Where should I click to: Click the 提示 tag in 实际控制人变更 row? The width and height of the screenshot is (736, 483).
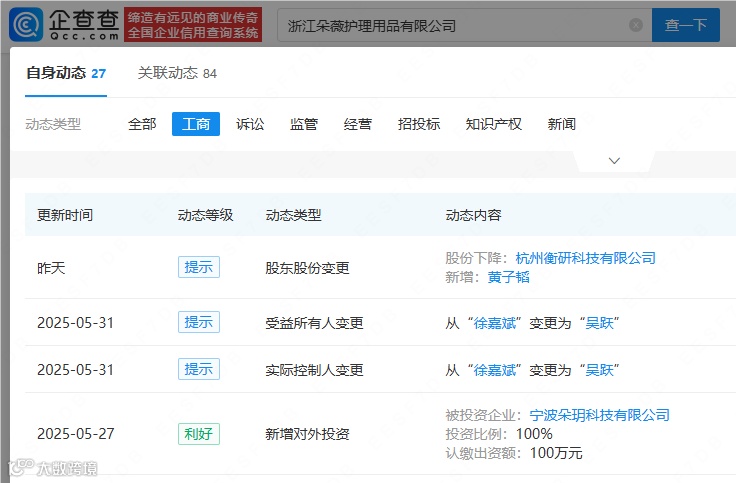(199, 369)
